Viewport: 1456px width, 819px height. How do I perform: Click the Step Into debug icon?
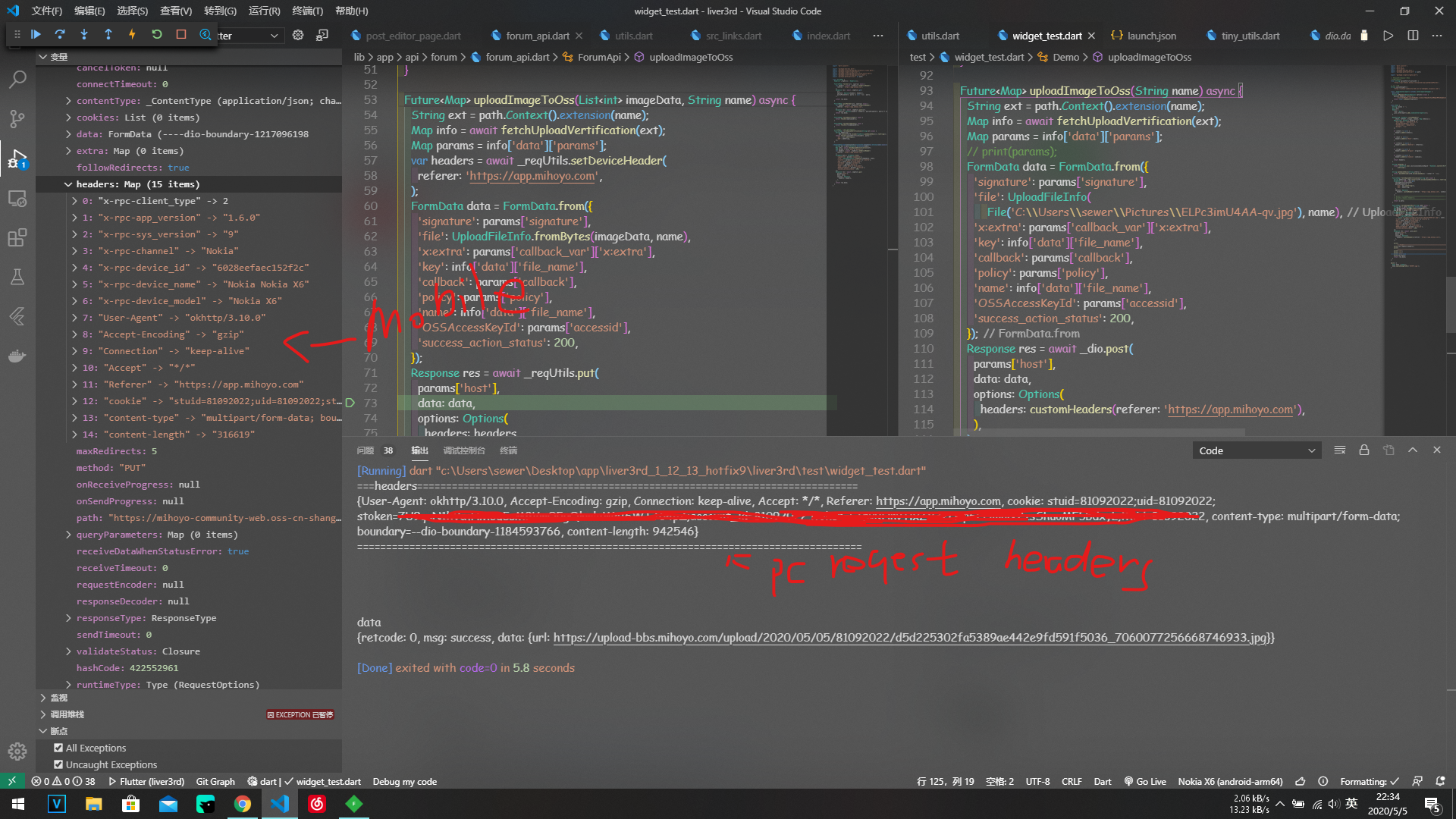tap(84, 35)
